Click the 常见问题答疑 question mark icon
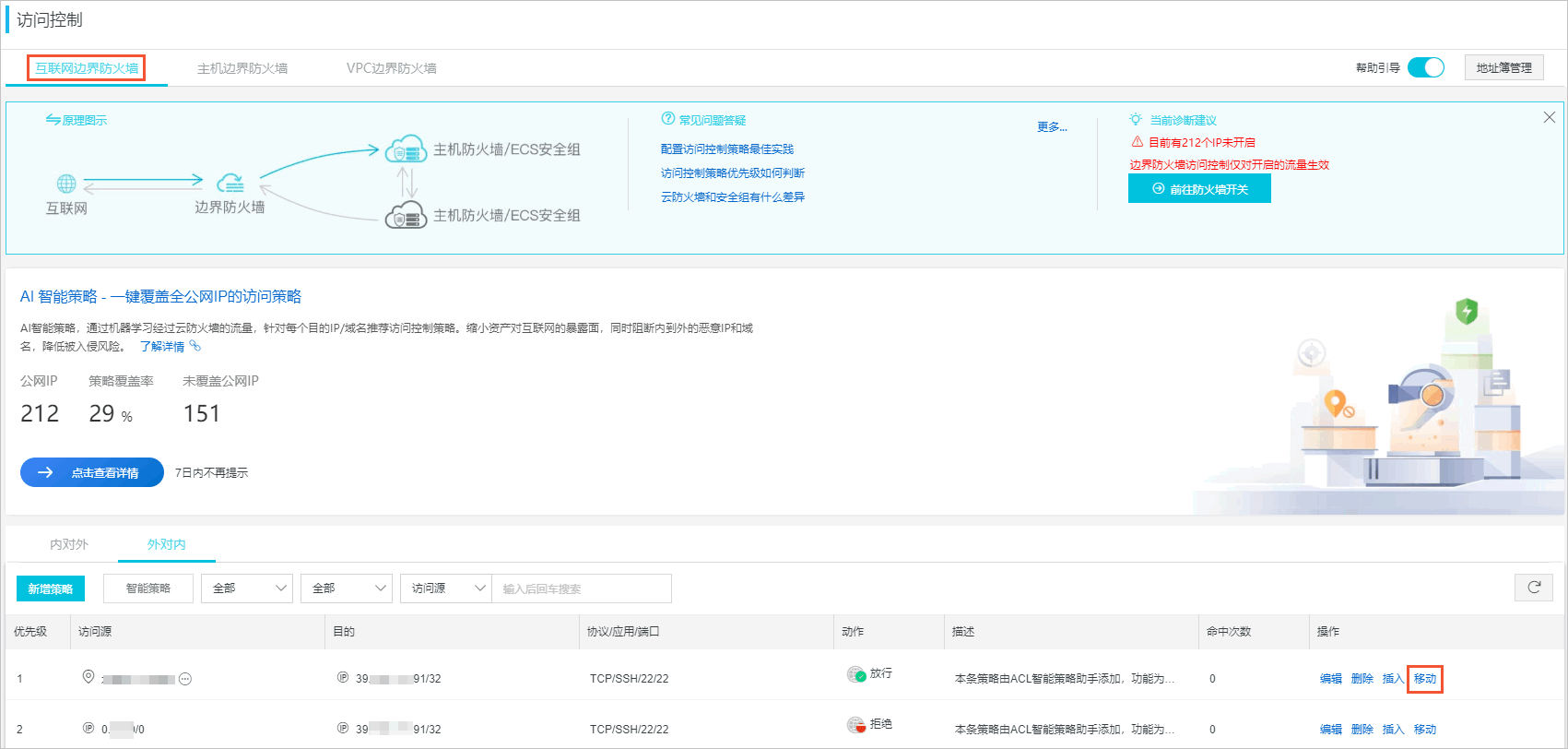1568x749 pixels. 668,119
